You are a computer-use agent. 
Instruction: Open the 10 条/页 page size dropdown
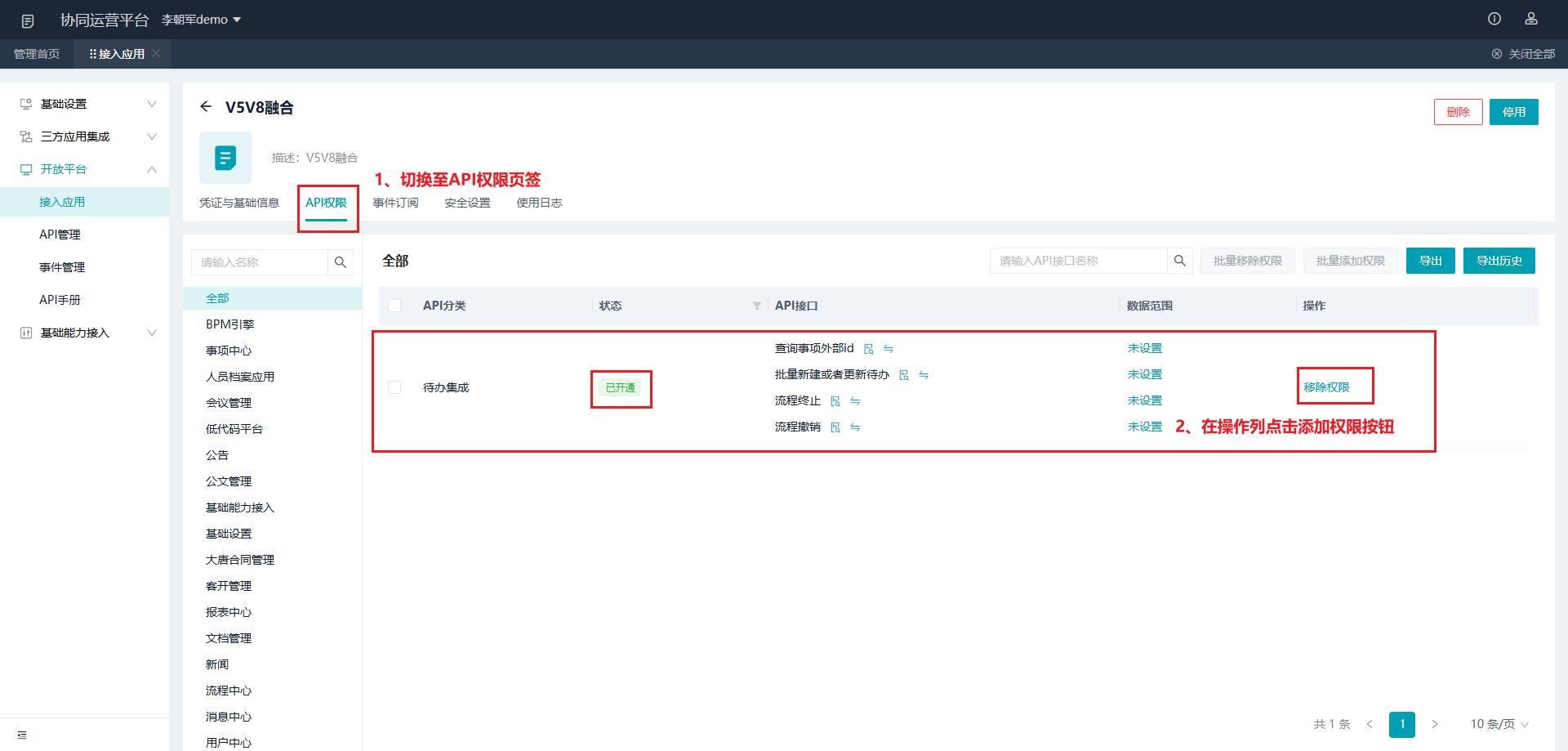tap(1499, 724)
